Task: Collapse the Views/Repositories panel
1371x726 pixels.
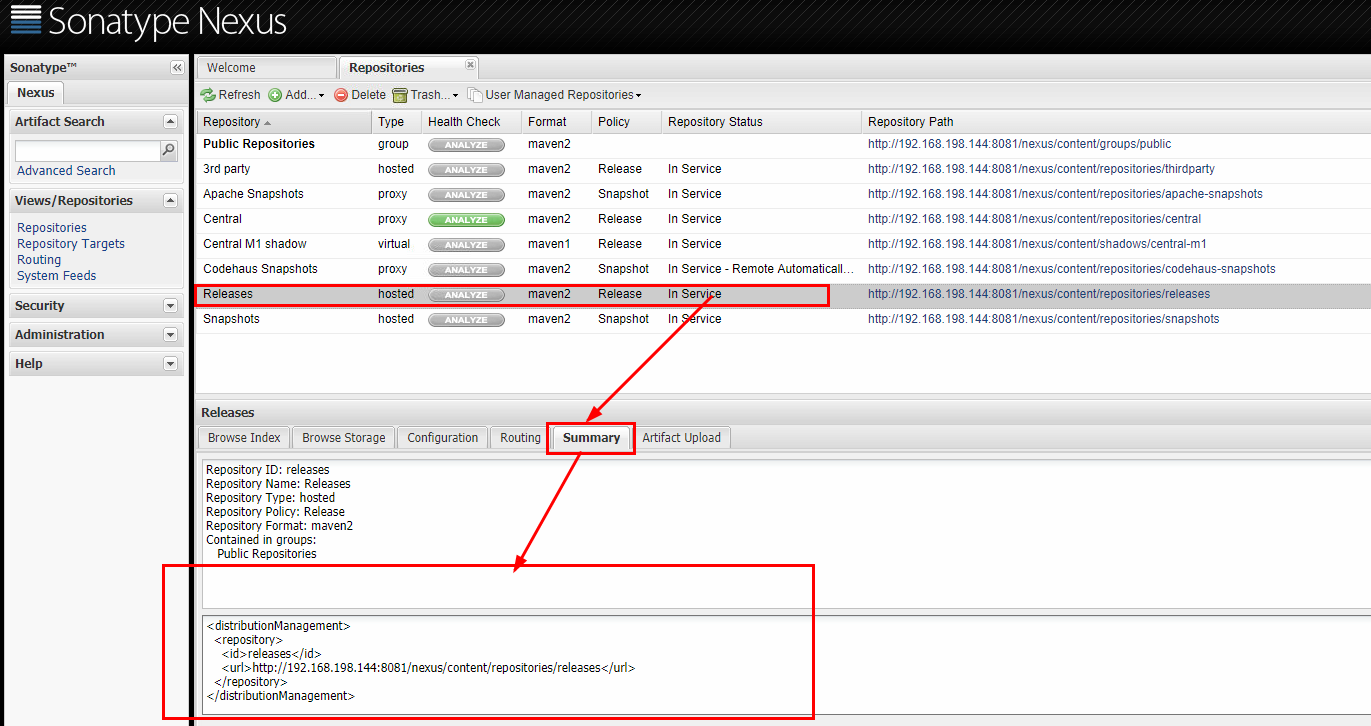Action: 170,200
